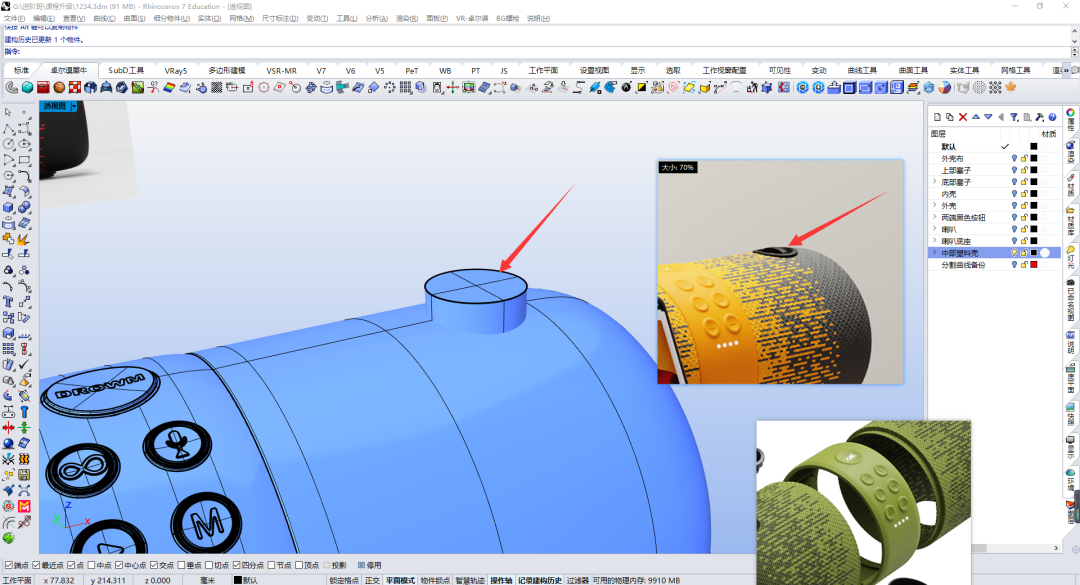Open the 文件(F) menu
The image size is (1080, 585).
[x=14, y=19]
